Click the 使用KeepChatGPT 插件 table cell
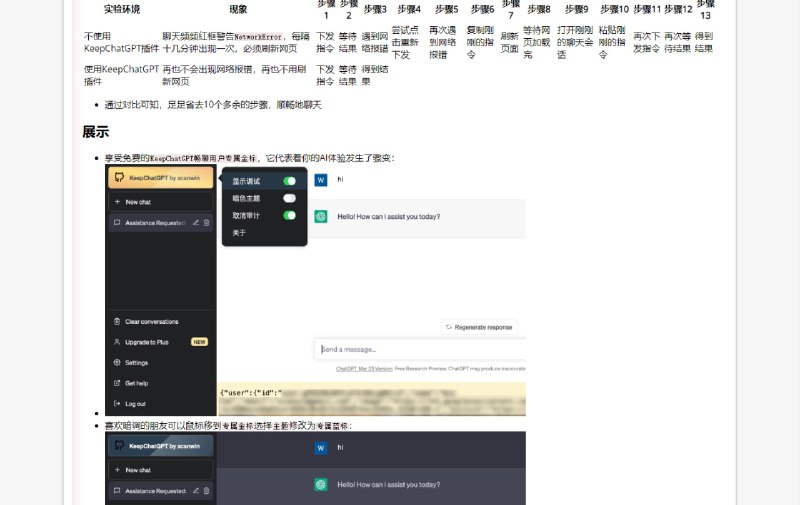The image size is (800, 505). pos(121,75)
